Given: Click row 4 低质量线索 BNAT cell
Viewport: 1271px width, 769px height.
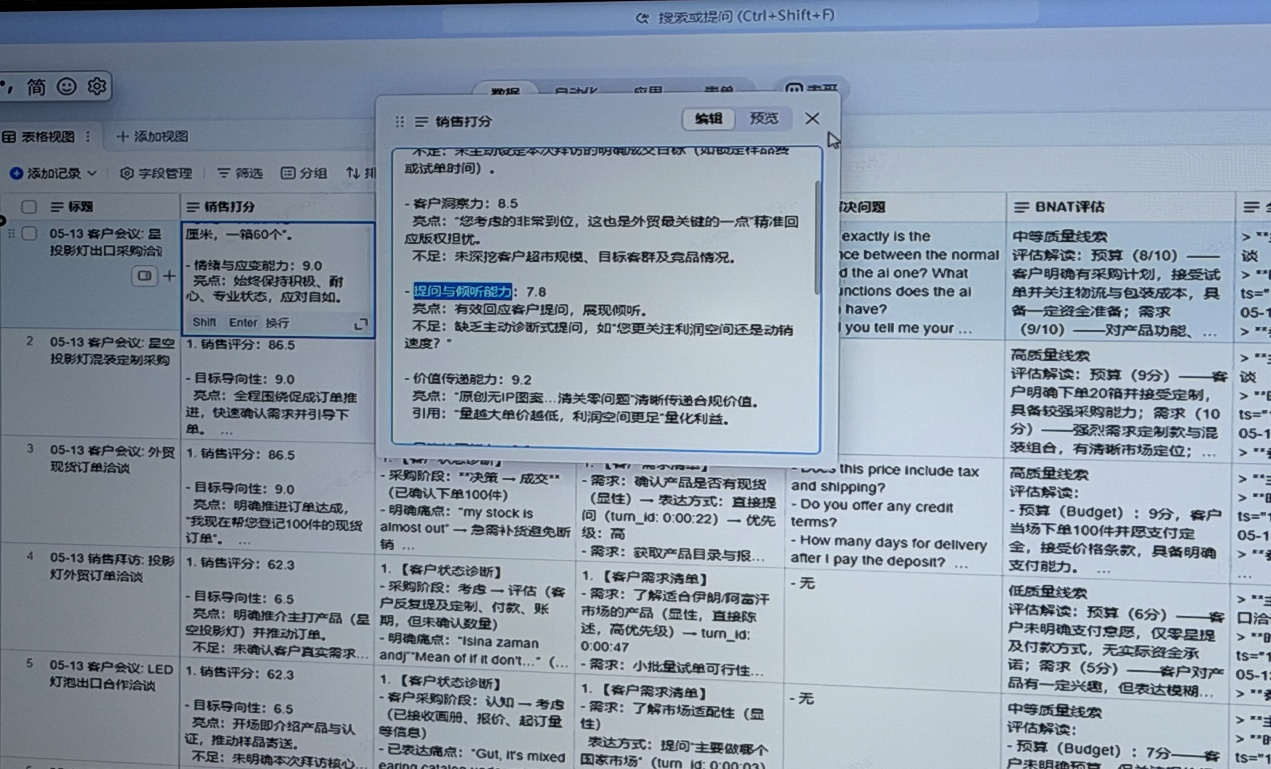Looking at the screenshot, I should point(1118,637).
